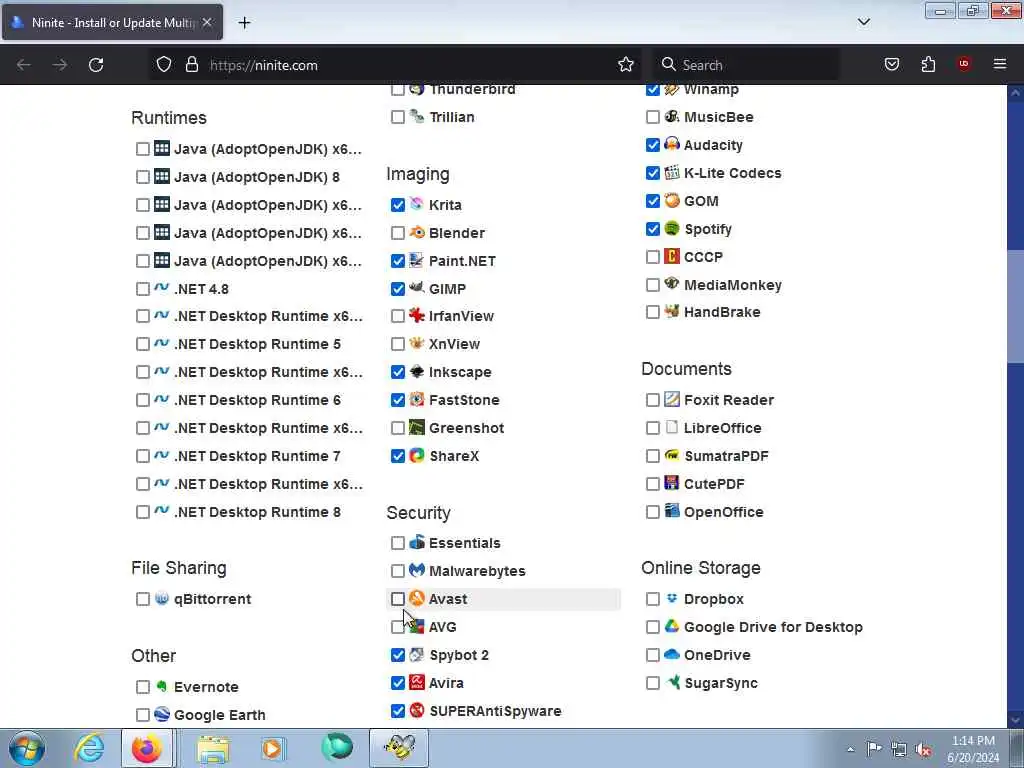Click the .NET Desktop Runtime 8 label

coord(257,512)
